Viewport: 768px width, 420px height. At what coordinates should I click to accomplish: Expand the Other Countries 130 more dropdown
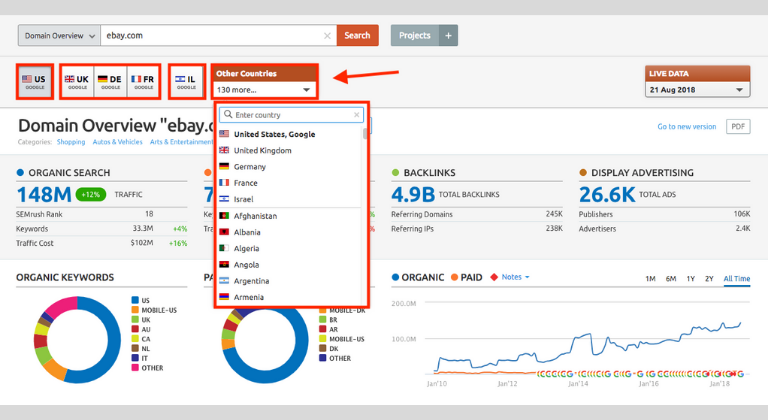point(264,89)
